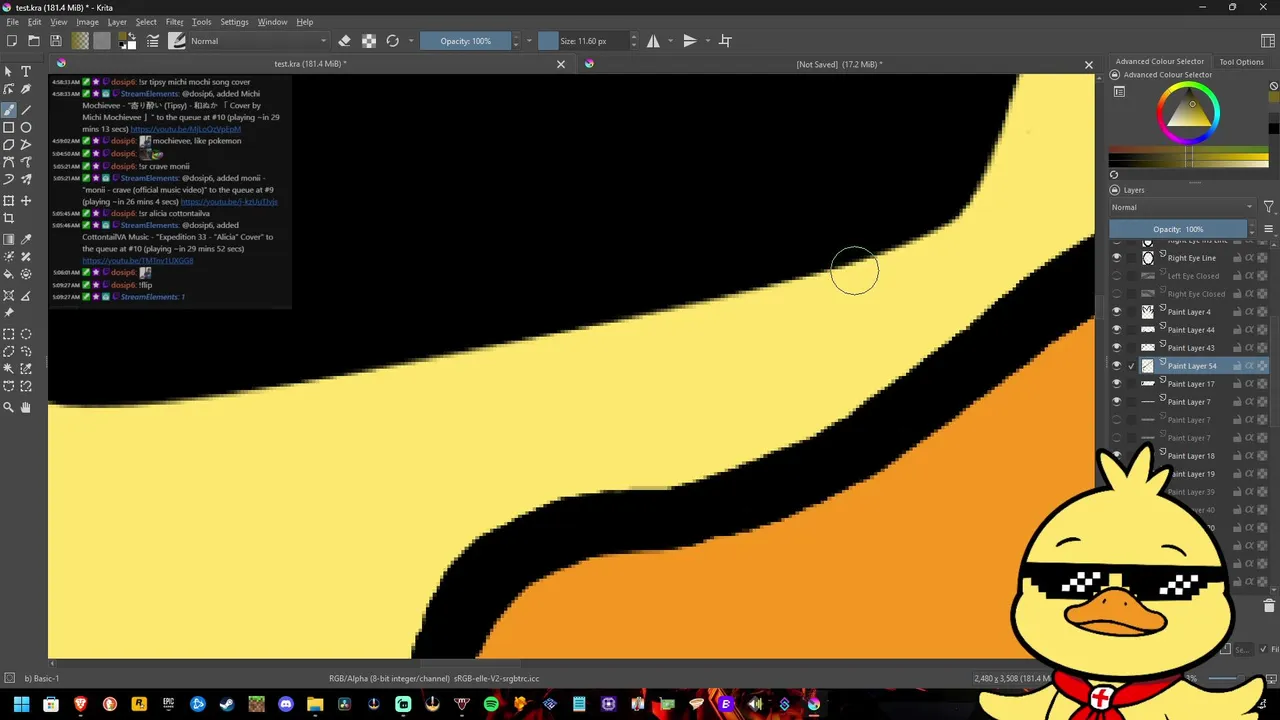Open the Layer menu
1280x720 pixels.
tap(117, 22)
